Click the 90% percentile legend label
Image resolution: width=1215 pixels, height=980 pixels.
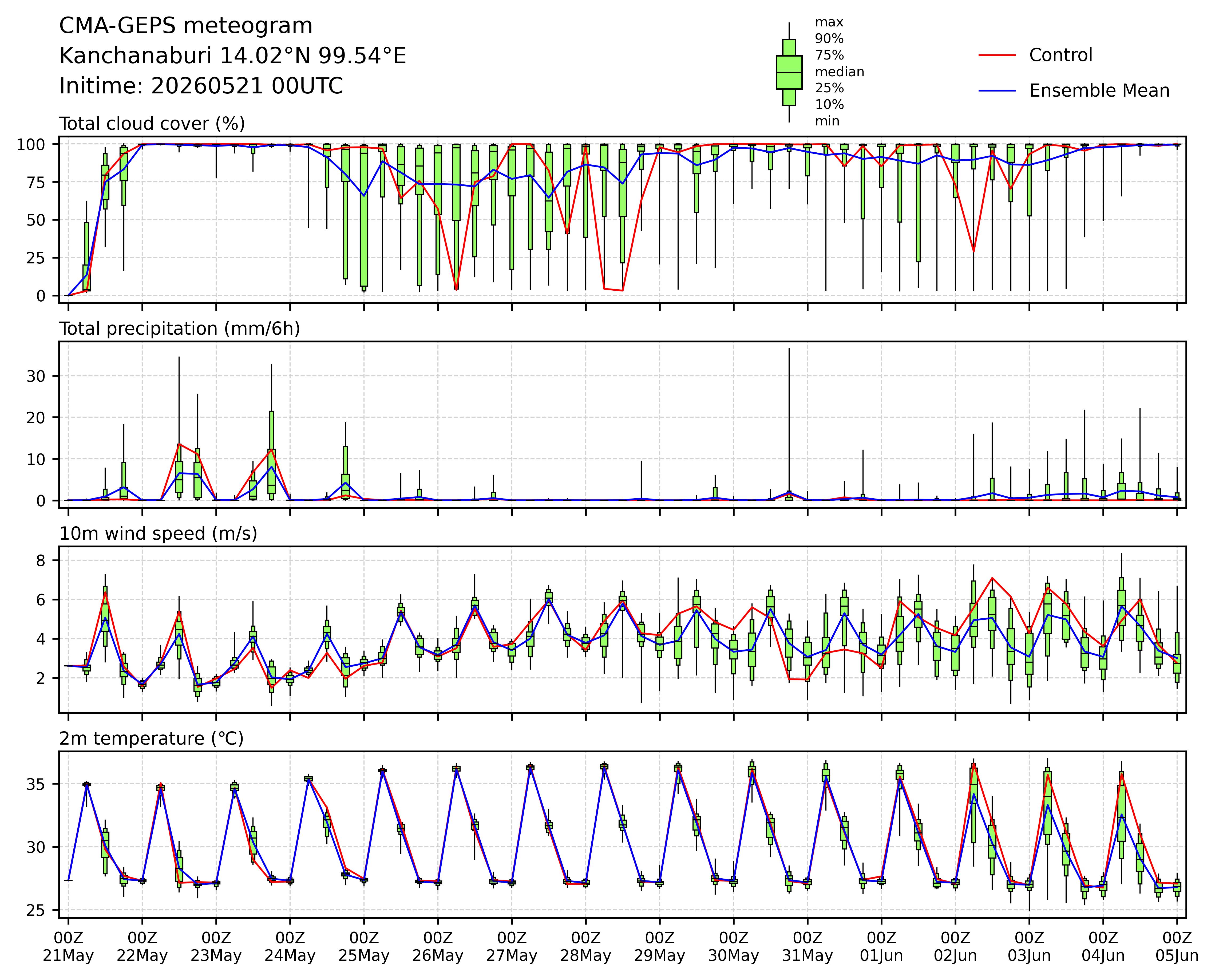click(829, 39)
